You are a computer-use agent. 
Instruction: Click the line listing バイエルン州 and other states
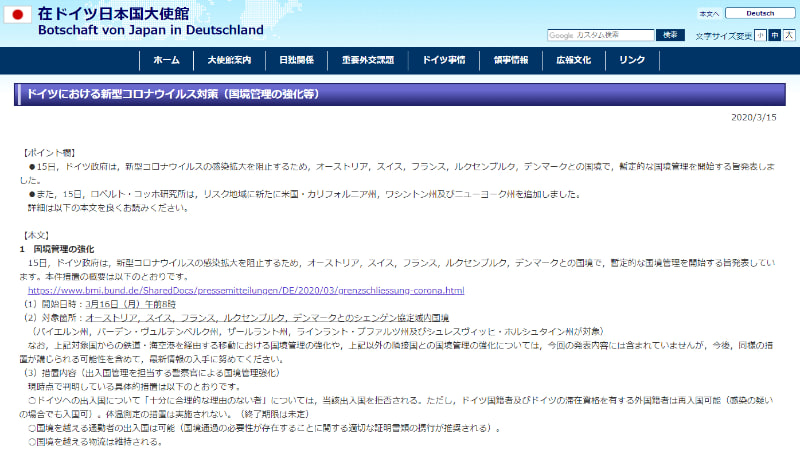tap(317, 332)
